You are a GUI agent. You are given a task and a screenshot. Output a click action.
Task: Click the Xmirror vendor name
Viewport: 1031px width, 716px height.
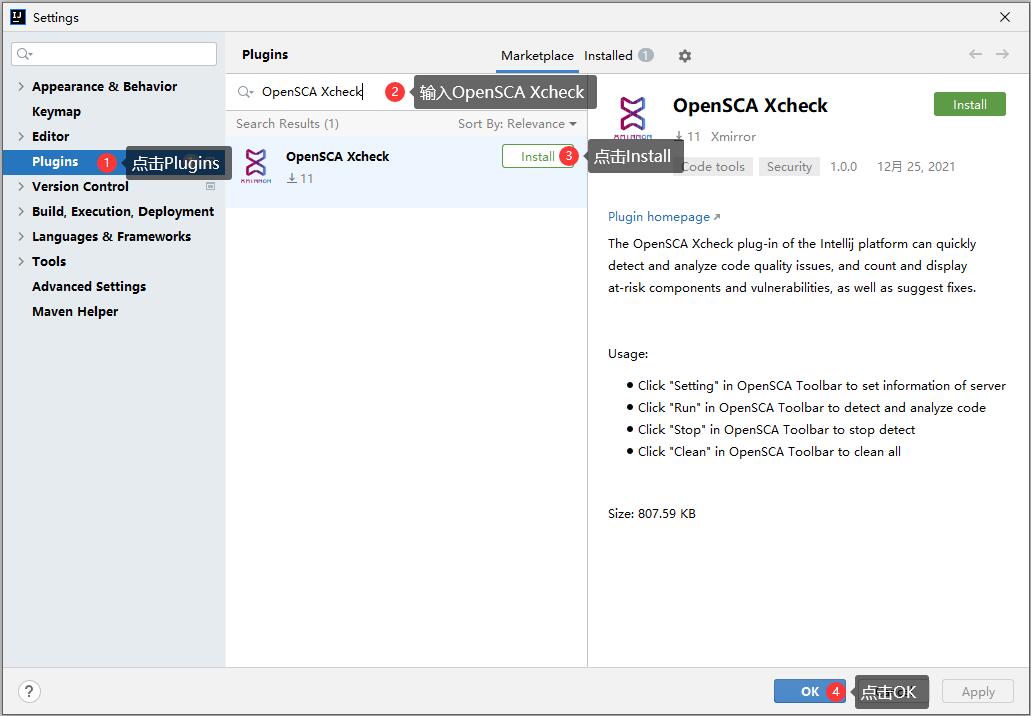pos(733,136)
